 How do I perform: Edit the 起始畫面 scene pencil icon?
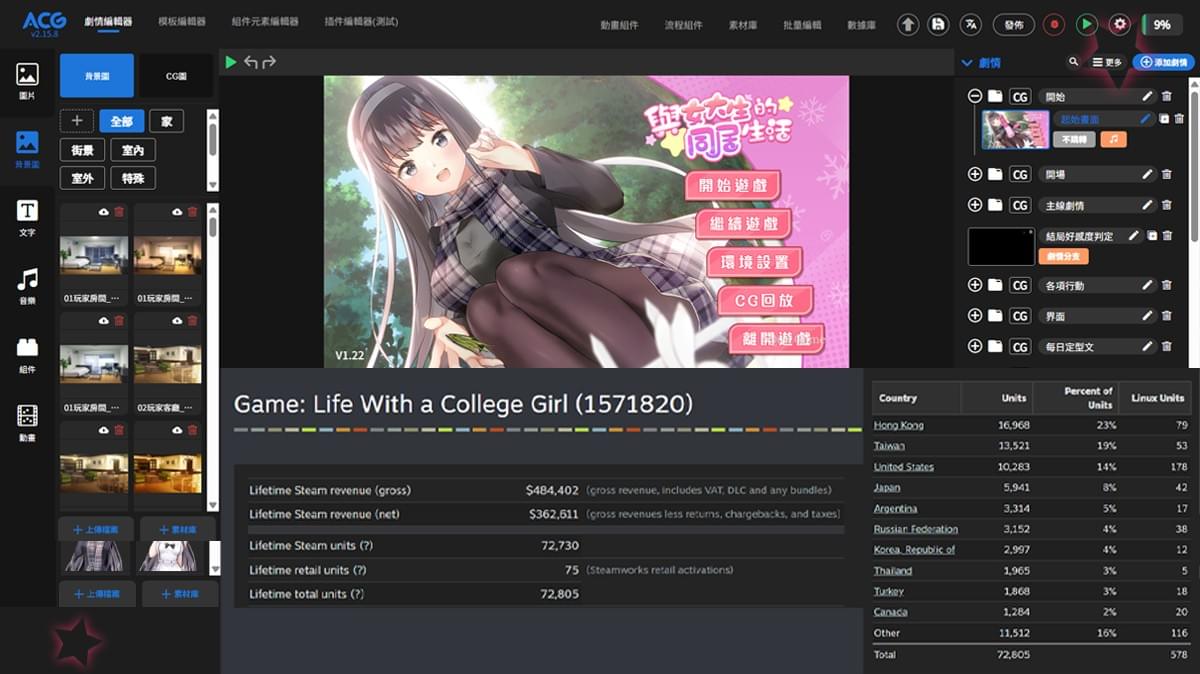coord(1146,119)
